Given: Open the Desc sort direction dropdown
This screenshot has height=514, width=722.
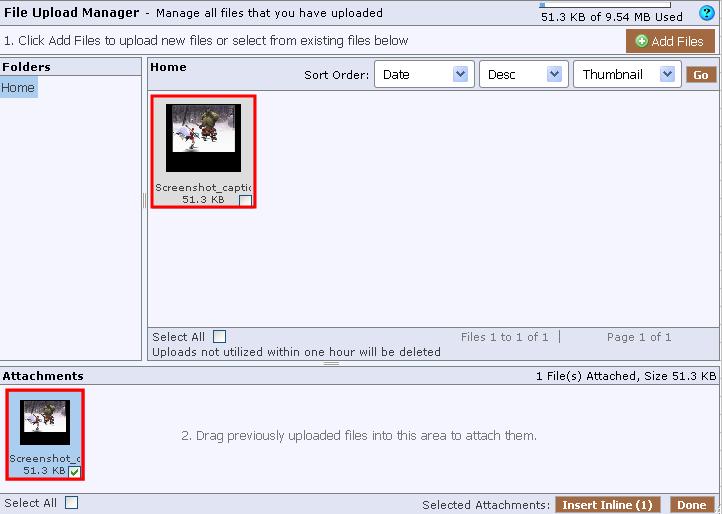Looking at the screenshot, I should (x=524, y=75).
